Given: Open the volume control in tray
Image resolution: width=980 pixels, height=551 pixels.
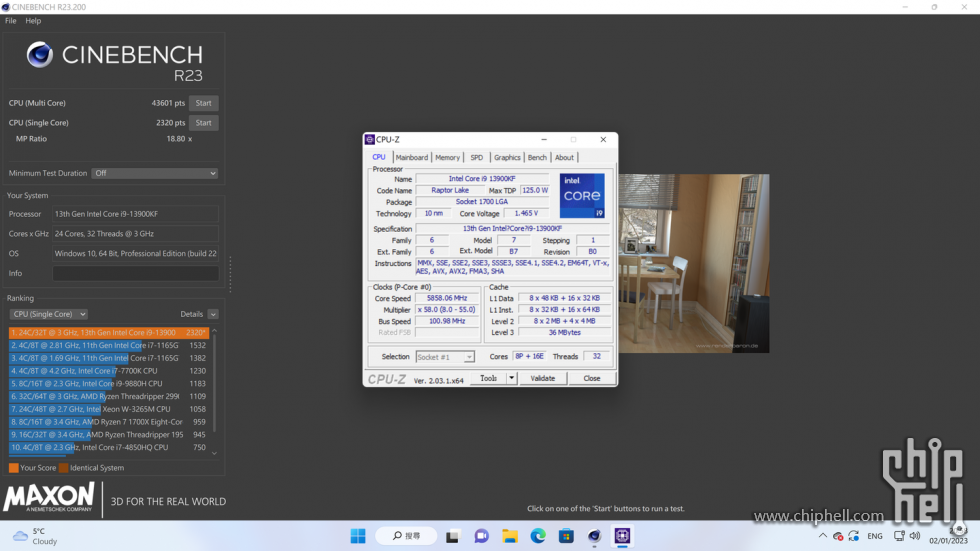Looking at the screenshot, I should [915, 536].
